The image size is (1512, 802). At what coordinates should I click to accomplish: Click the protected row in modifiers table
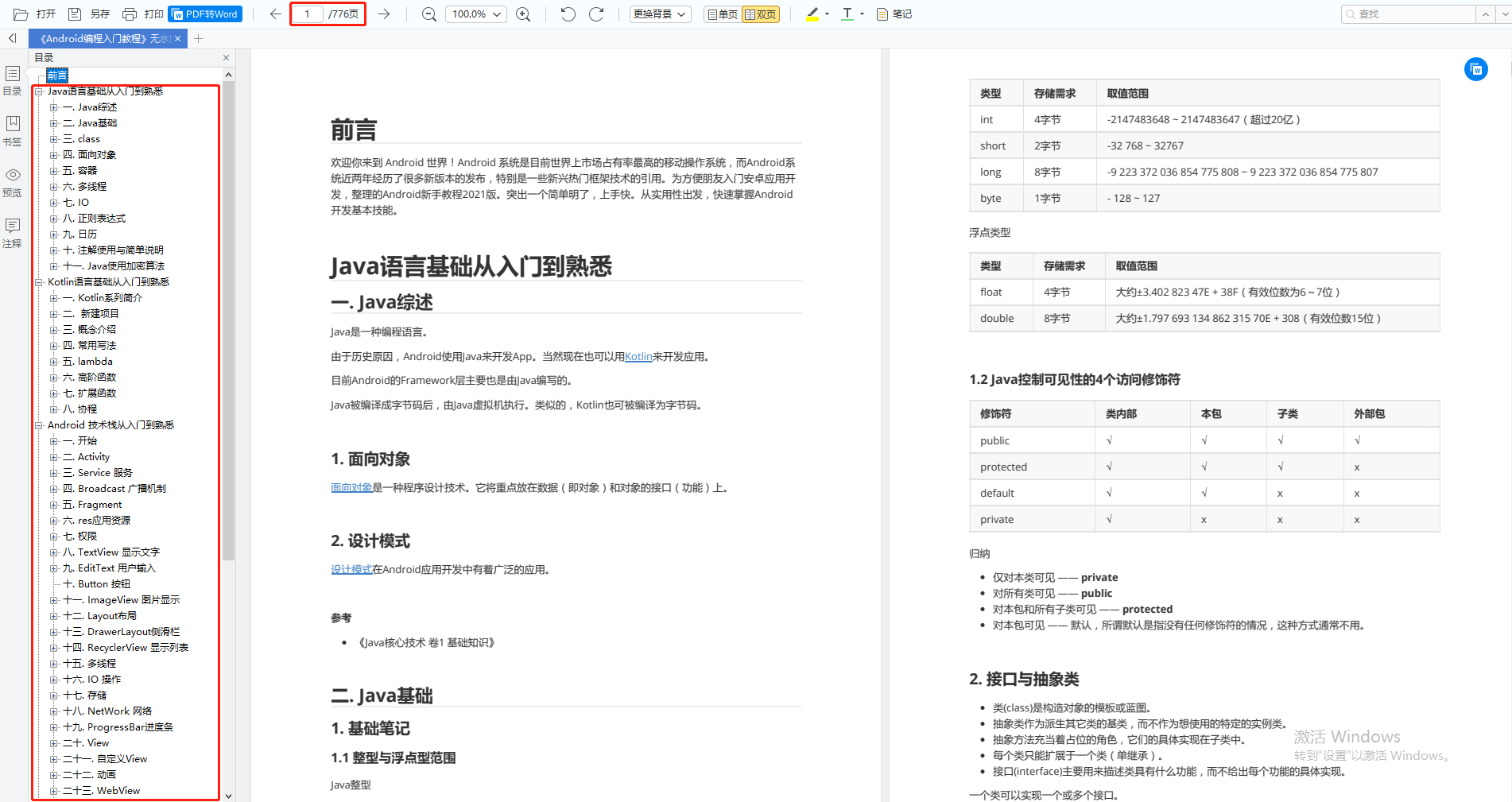coord(1204,467)
